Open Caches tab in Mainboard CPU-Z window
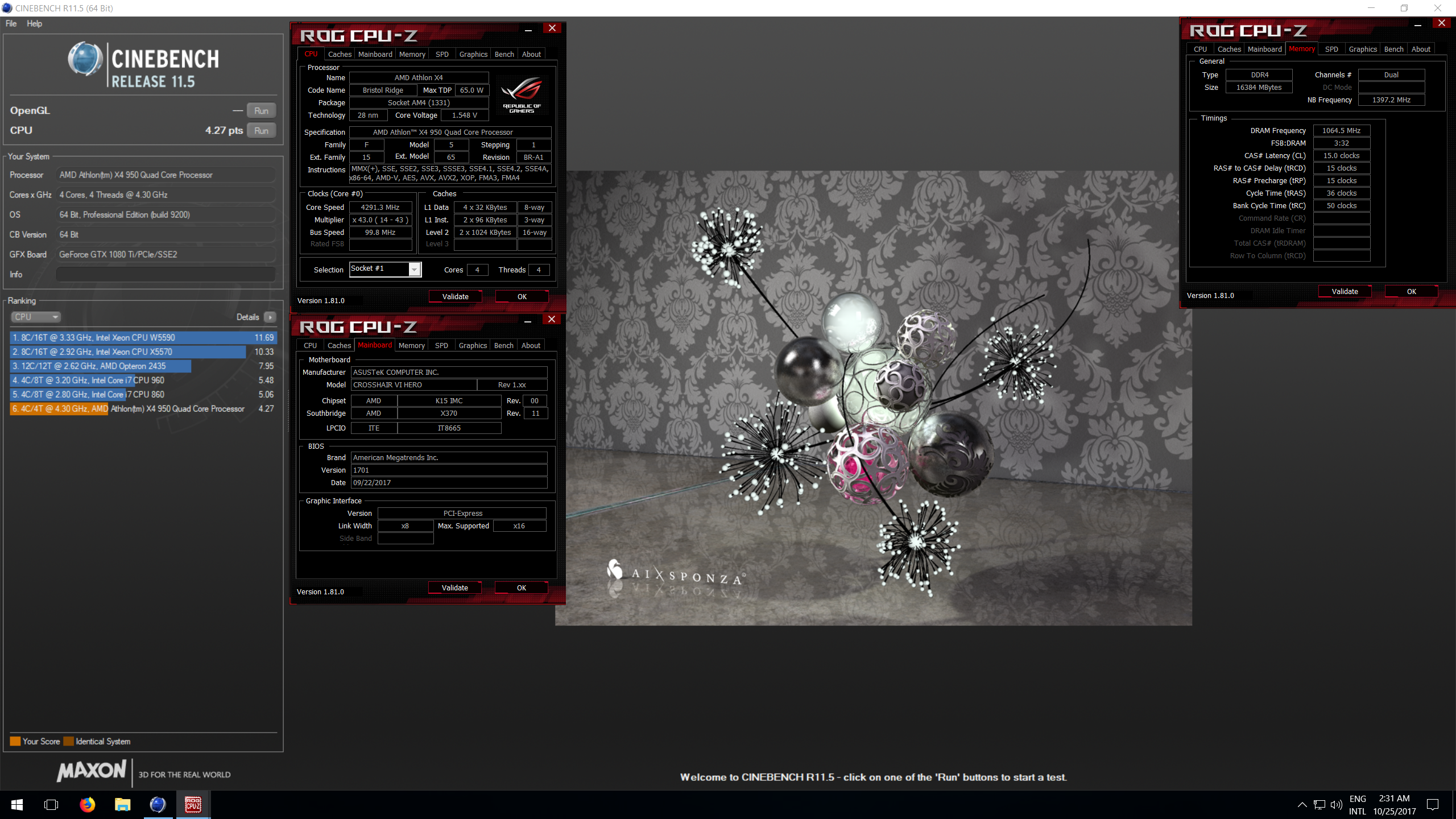The width and height of the screenshot is (1456, 819). [x=339, y=345]
